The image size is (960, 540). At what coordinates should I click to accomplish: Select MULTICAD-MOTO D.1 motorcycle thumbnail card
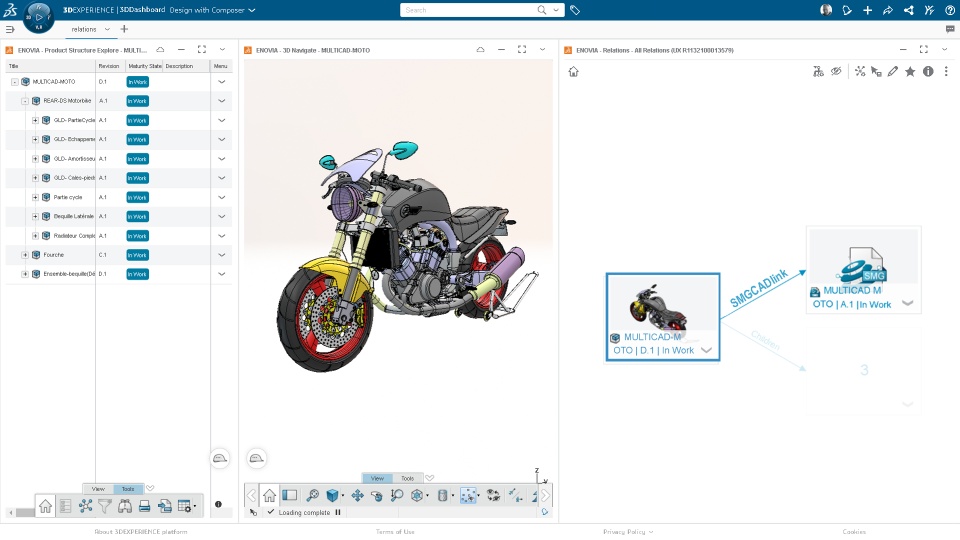click(662, 317)
